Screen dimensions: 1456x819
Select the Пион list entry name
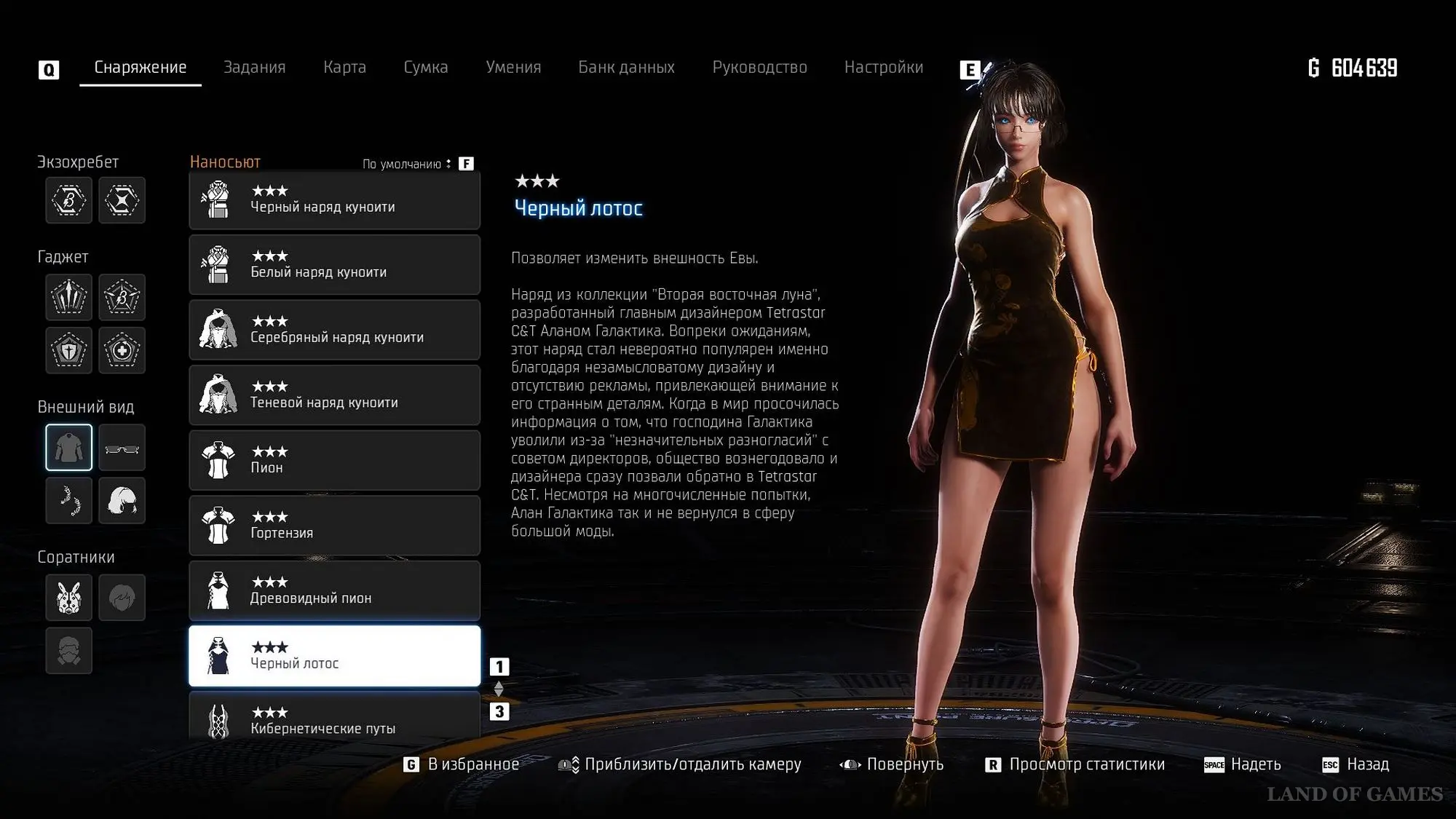pos(266,468)
